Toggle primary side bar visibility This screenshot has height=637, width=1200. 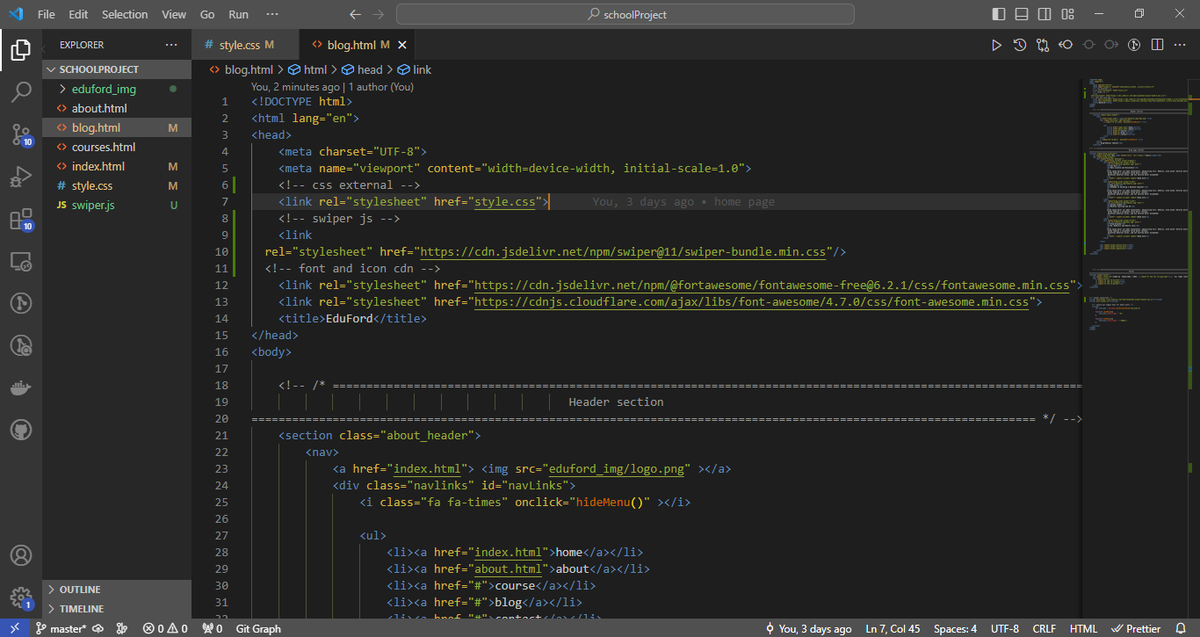[x=998, y=14]
